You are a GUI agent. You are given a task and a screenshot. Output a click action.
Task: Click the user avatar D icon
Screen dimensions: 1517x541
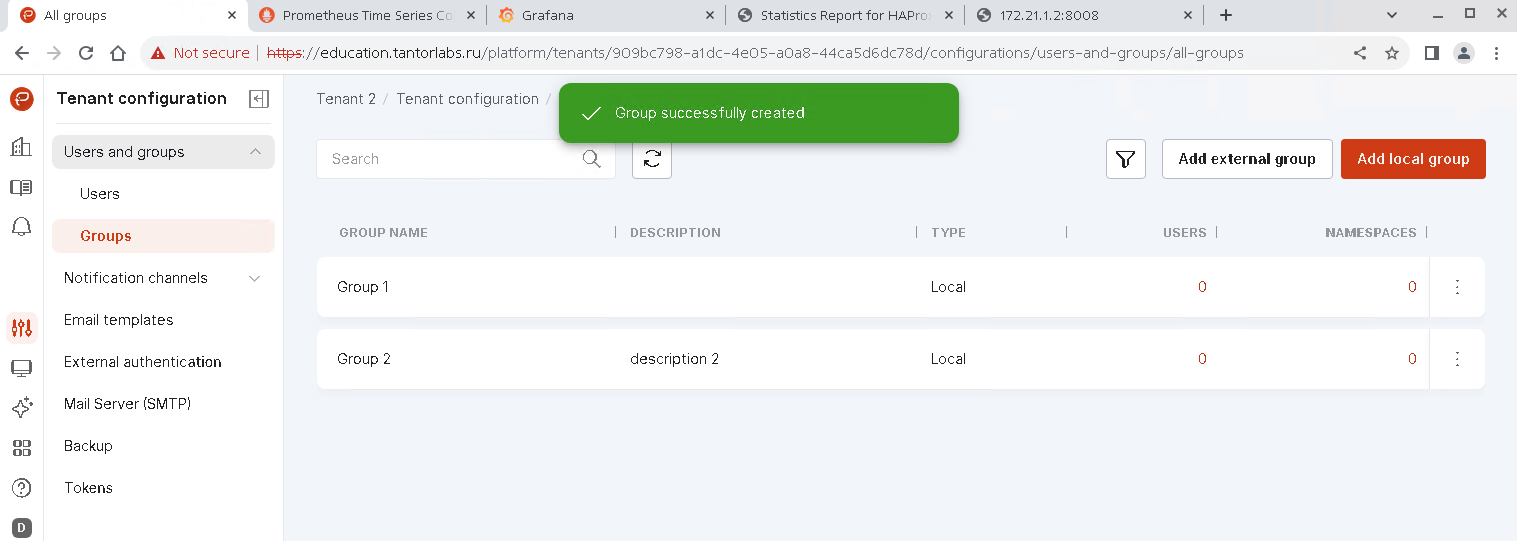pyautogui.click(x=21, y=527)
